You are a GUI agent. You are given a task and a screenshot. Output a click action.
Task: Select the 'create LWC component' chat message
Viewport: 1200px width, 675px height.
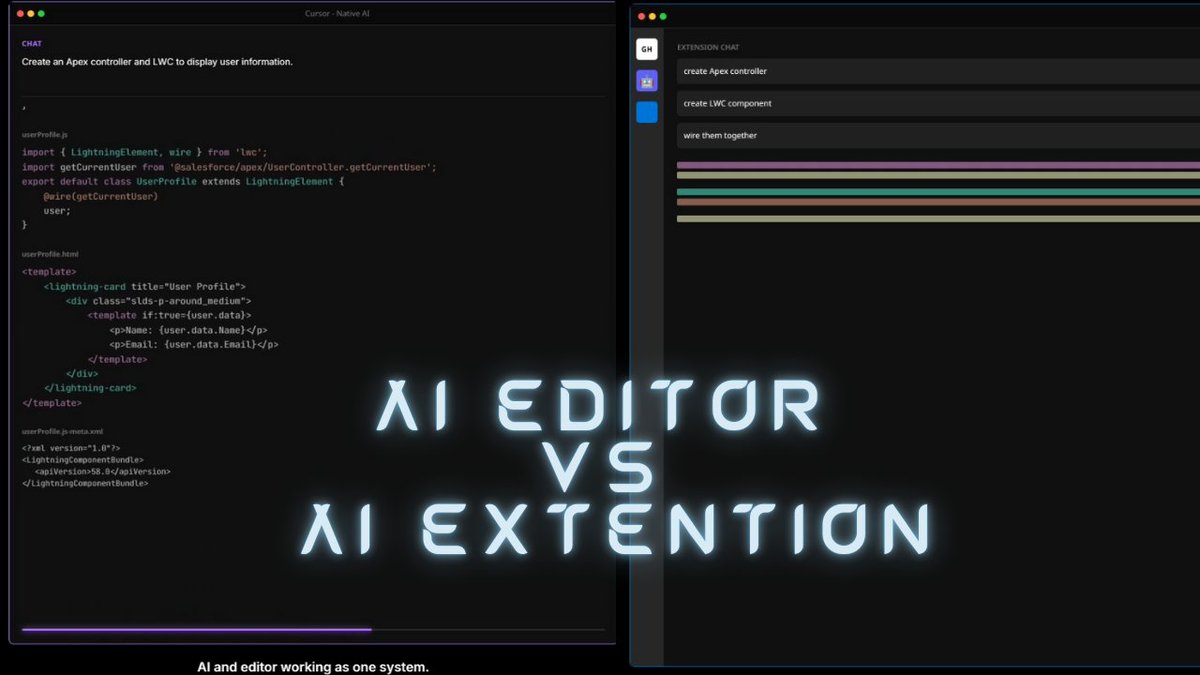938,103
